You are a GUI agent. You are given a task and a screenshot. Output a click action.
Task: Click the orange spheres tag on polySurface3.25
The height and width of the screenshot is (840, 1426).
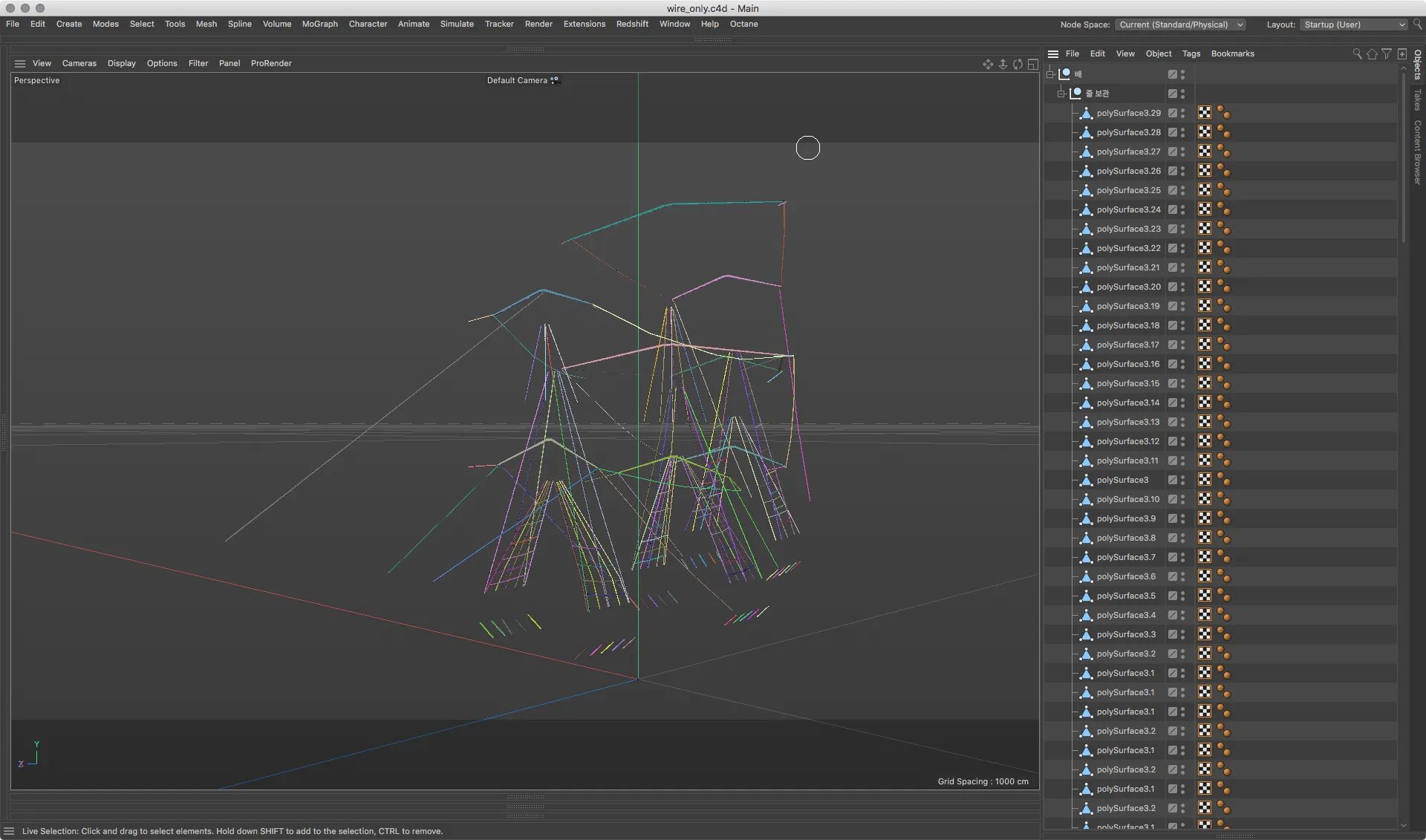[x=1223, y=190]
